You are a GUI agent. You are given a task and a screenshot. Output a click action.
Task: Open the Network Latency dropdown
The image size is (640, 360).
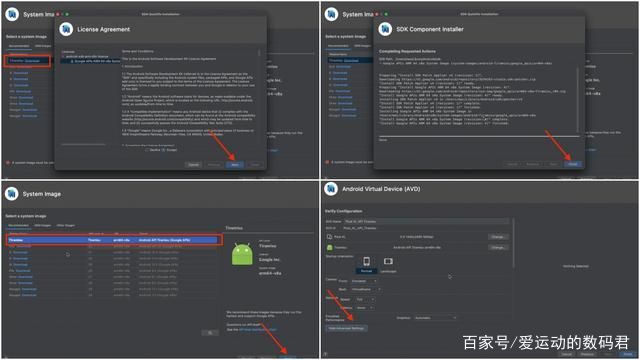[x=364, y=307]
